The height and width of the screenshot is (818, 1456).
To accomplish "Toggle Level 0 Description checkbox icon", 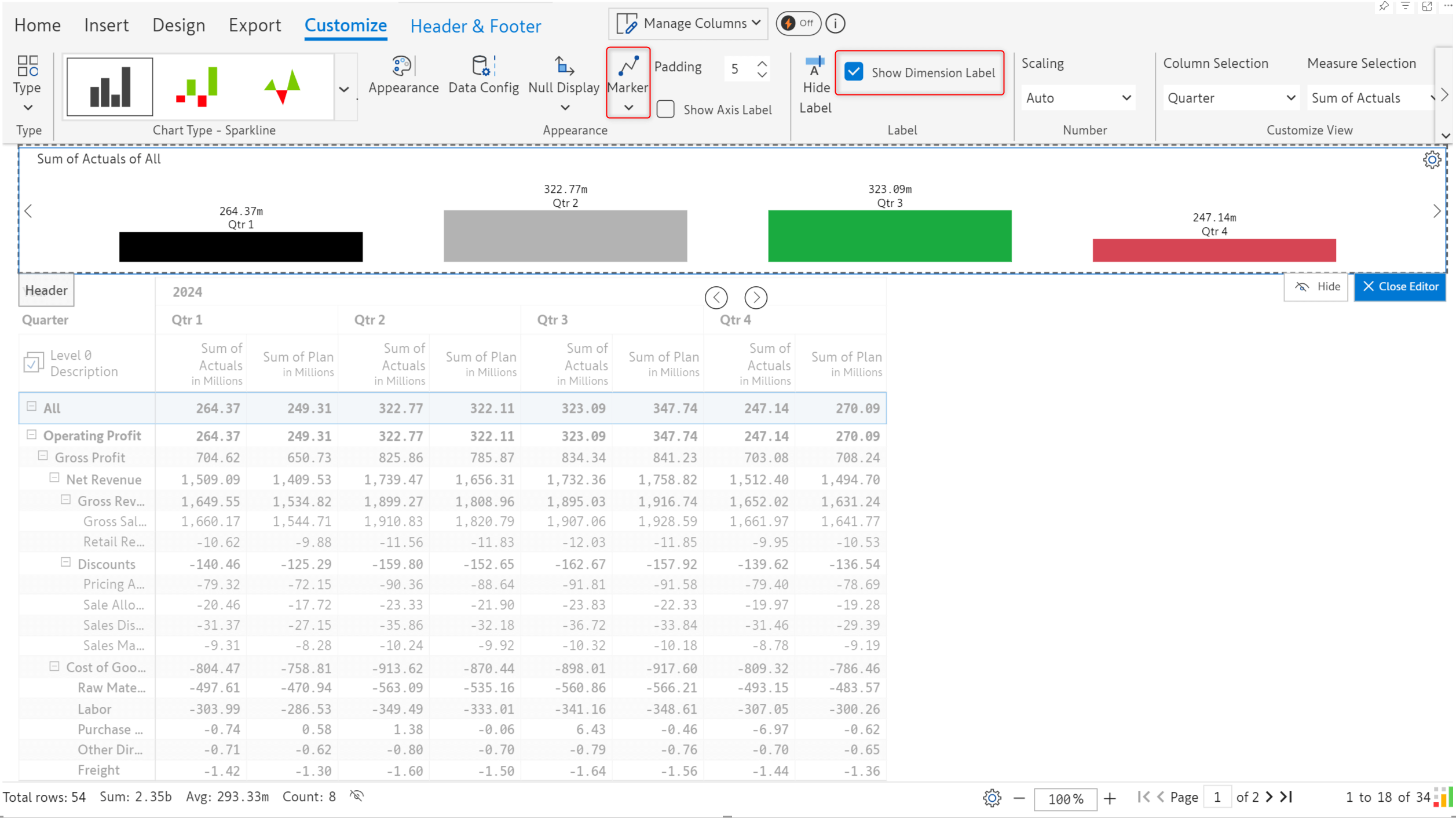I will pos(33,363).
